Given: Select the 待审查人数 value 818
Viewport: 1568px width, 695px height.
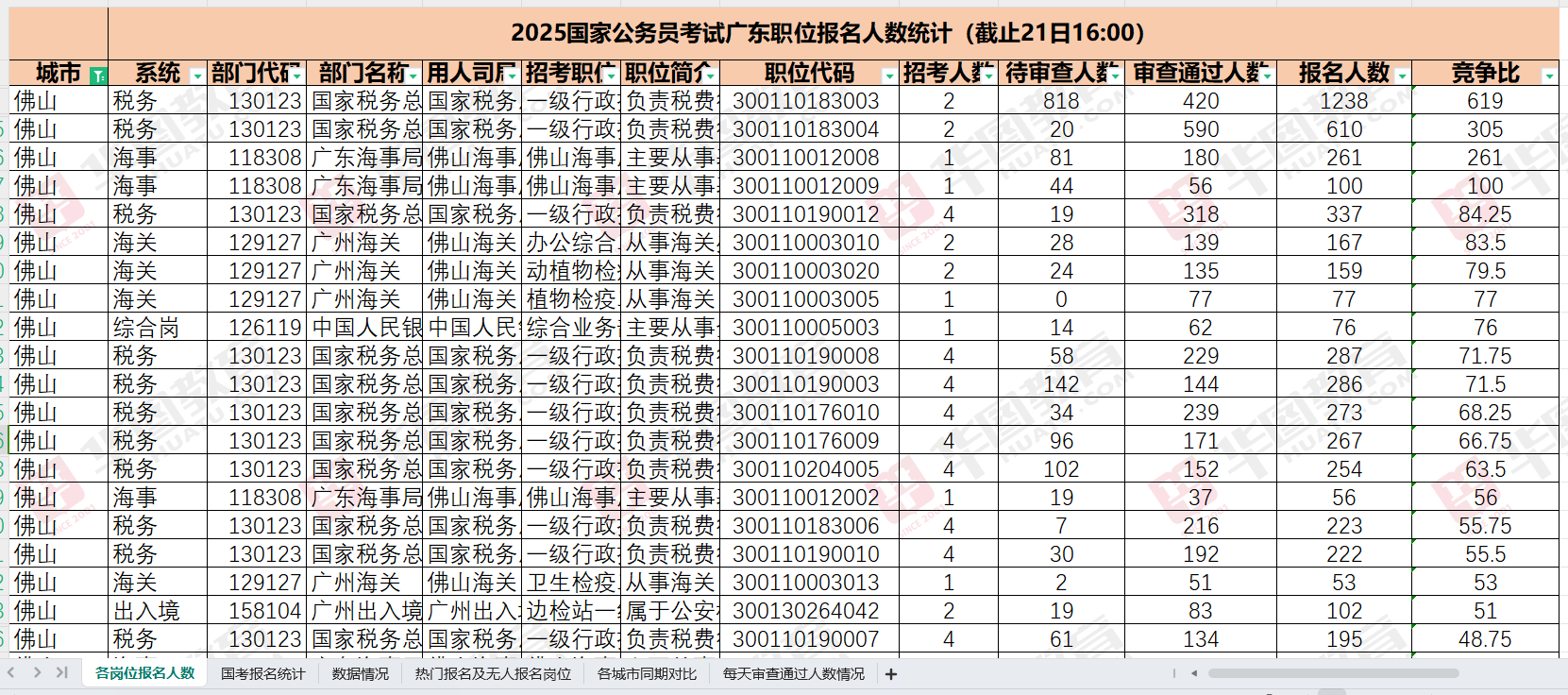Looking at the screenshot, I should coord(1061,101).
